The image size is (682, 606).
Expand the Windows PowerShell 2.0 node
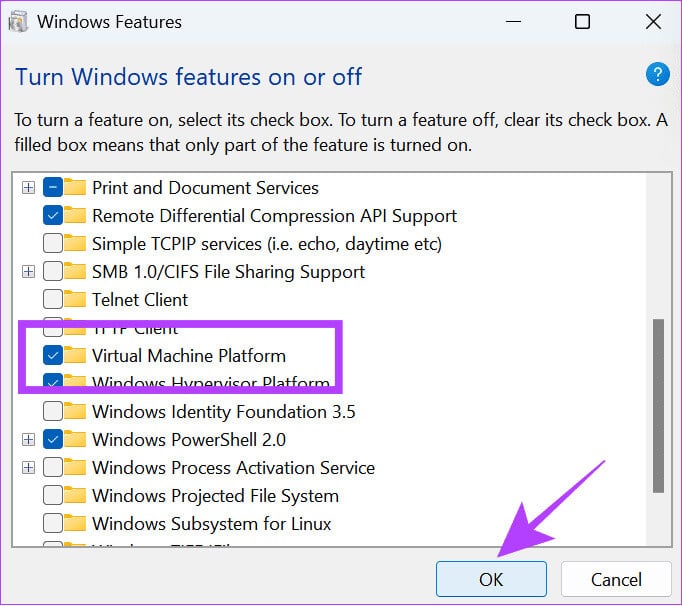(28, 439)
